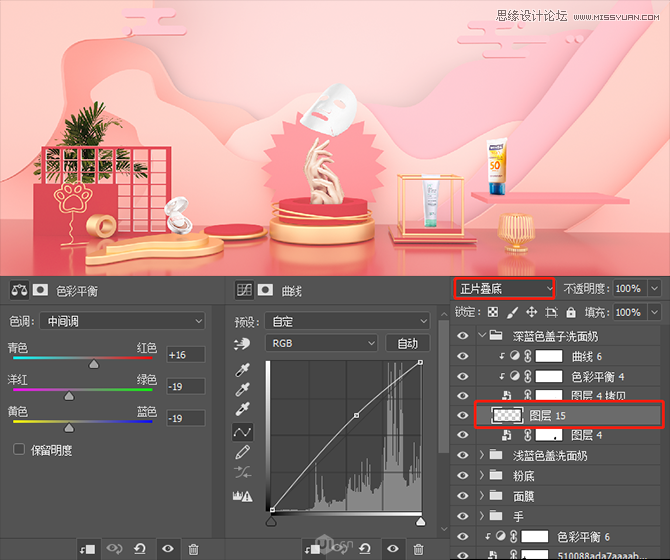
Task: Click the trash icon in Curves panel
Action: point(416,548)
